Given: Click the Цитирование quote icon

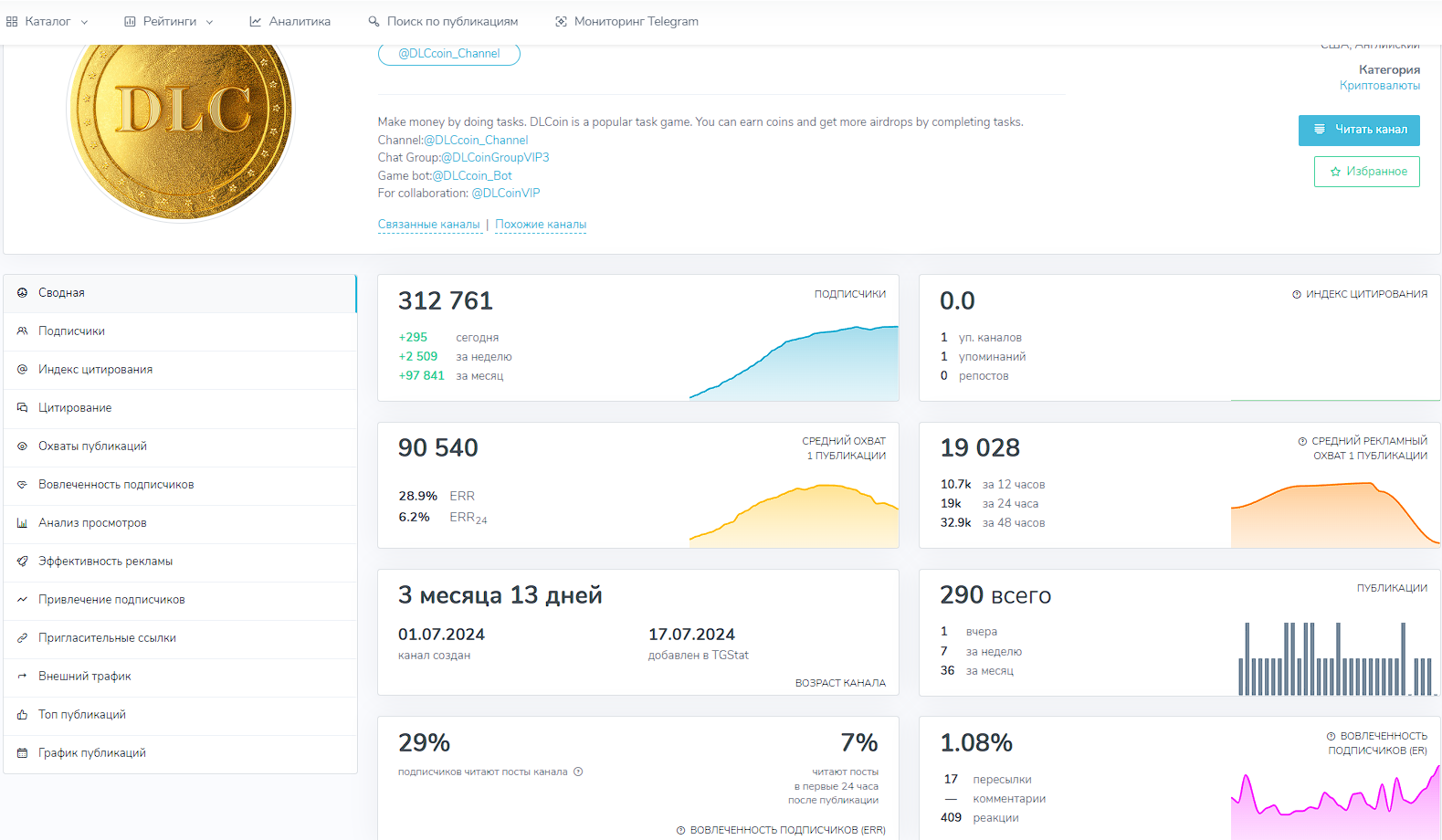Looking at the screenshot, I should 22,408.
